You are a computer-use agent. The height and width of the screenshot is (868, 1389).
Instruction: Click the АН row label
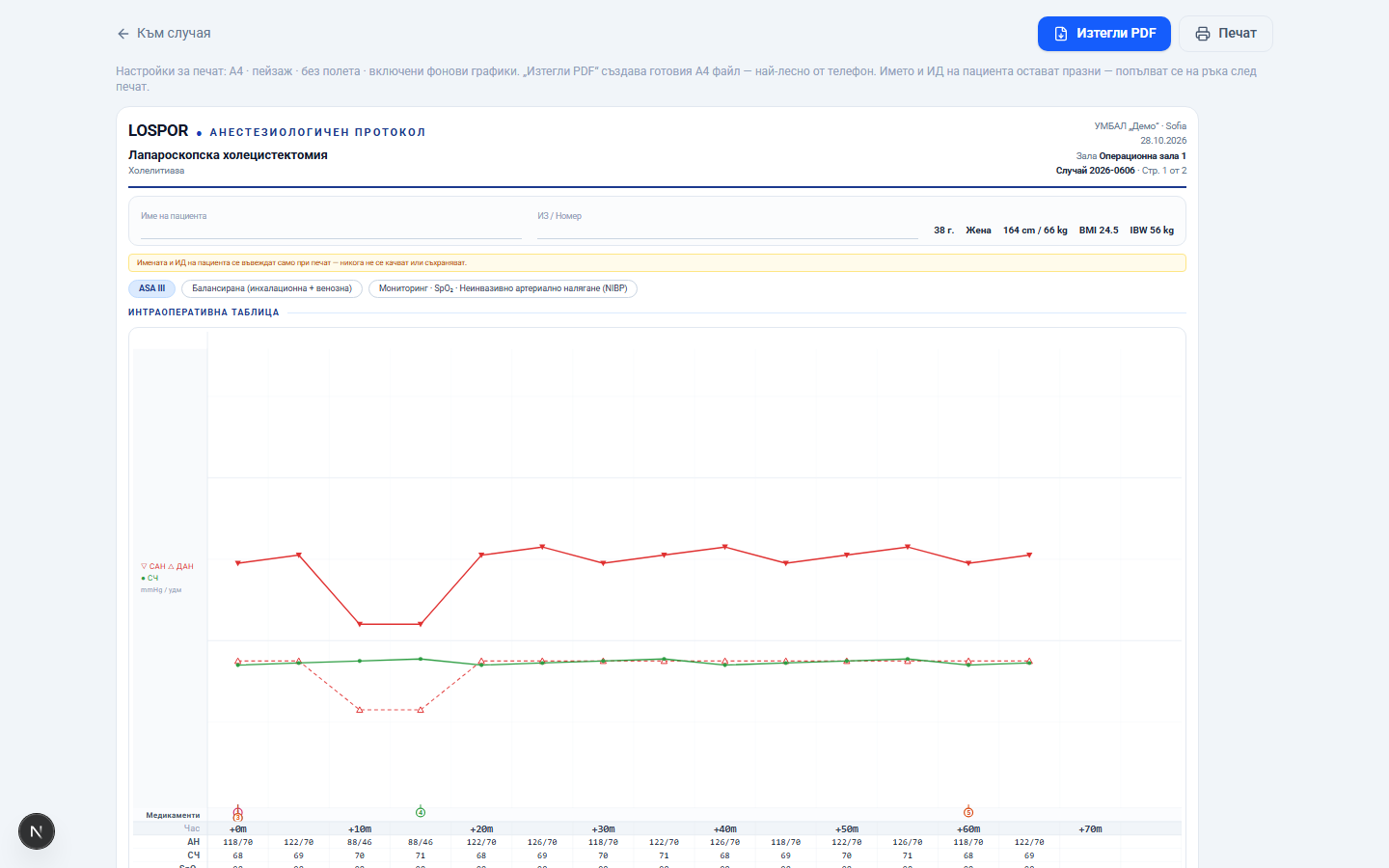pos(194,842)
